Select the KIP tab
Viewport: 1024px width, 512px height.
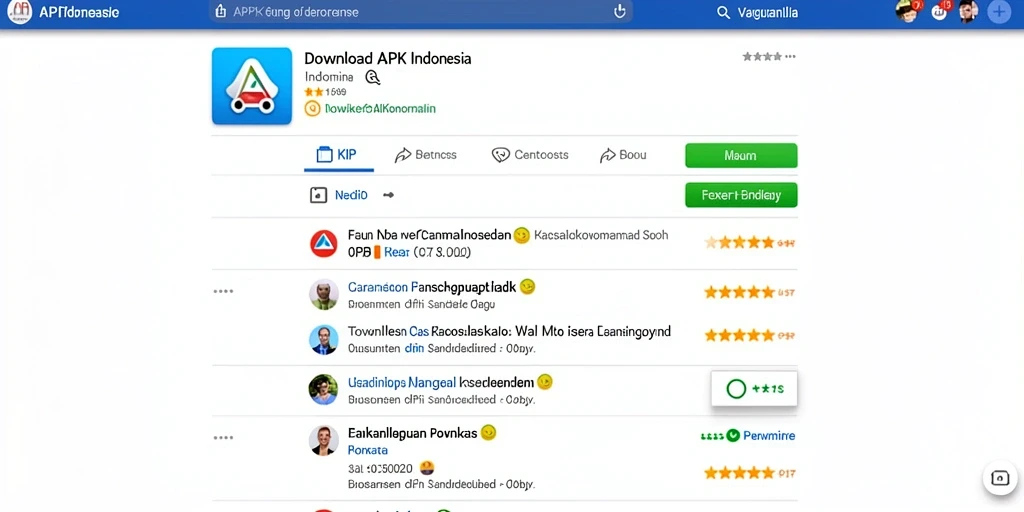339,155
